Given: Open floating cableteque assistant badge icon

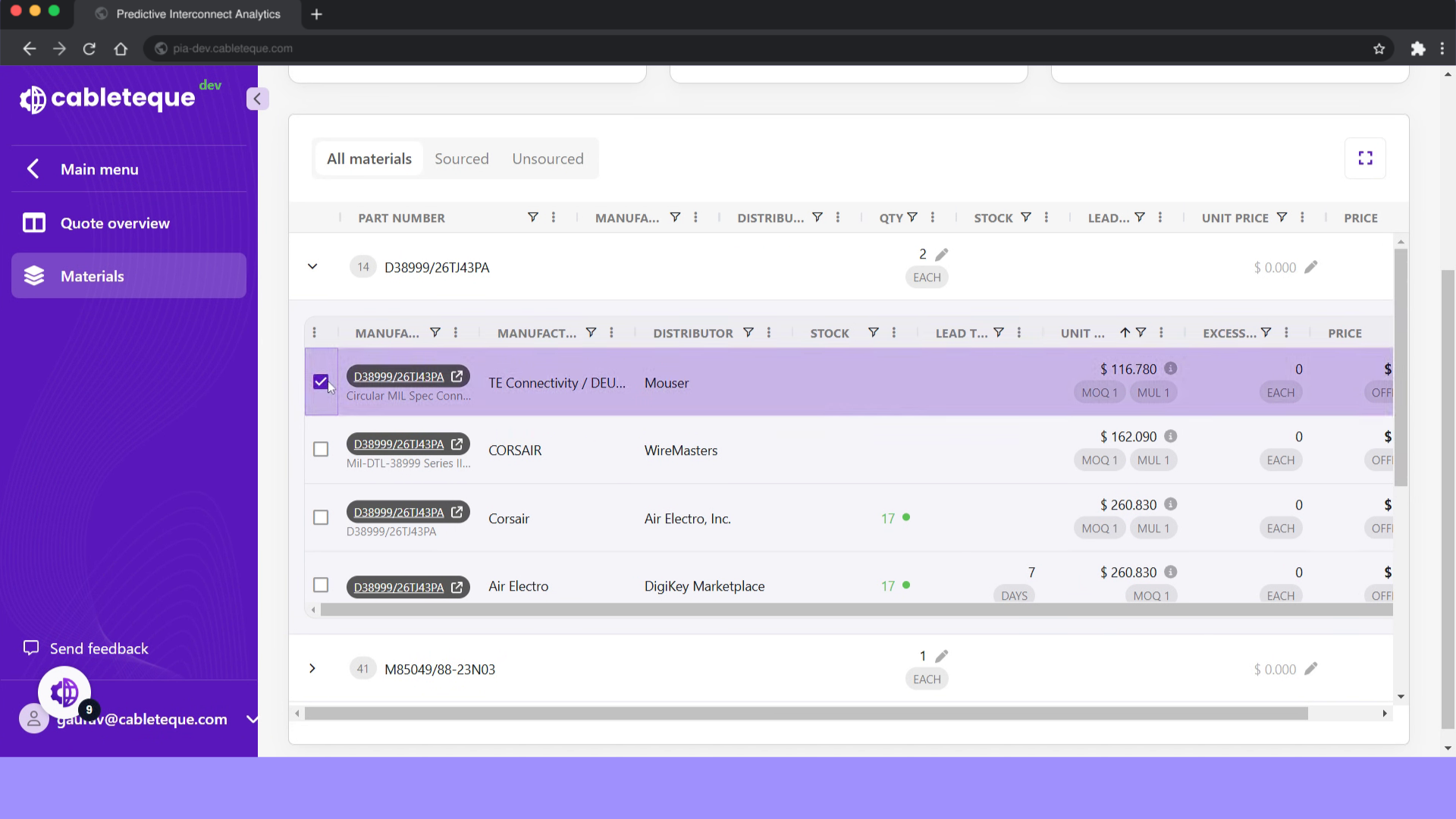Looking at the screenshot, I should (64, 692).
